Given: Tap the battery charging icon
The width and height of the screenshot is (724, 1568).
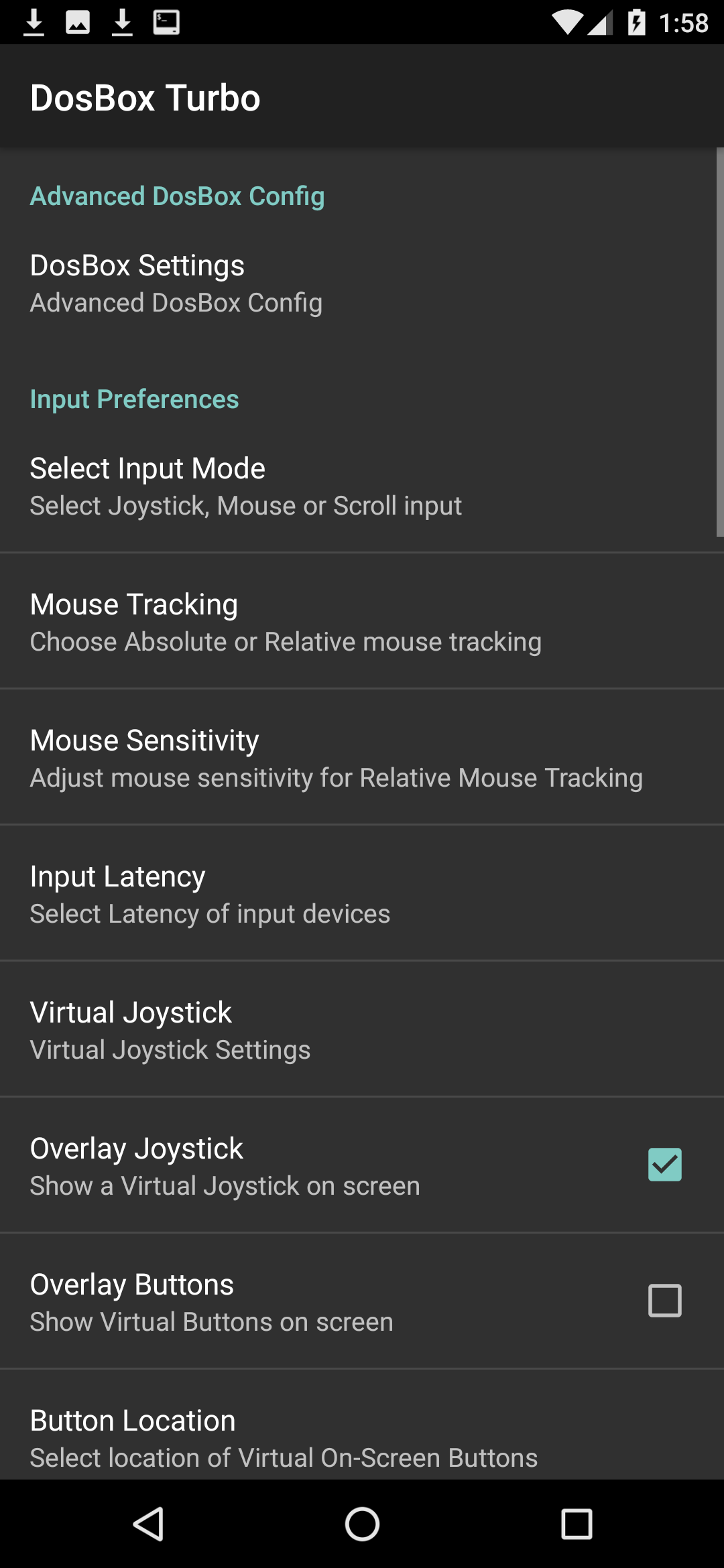Looking at the screenshot, I should click(x=637, y=22).
